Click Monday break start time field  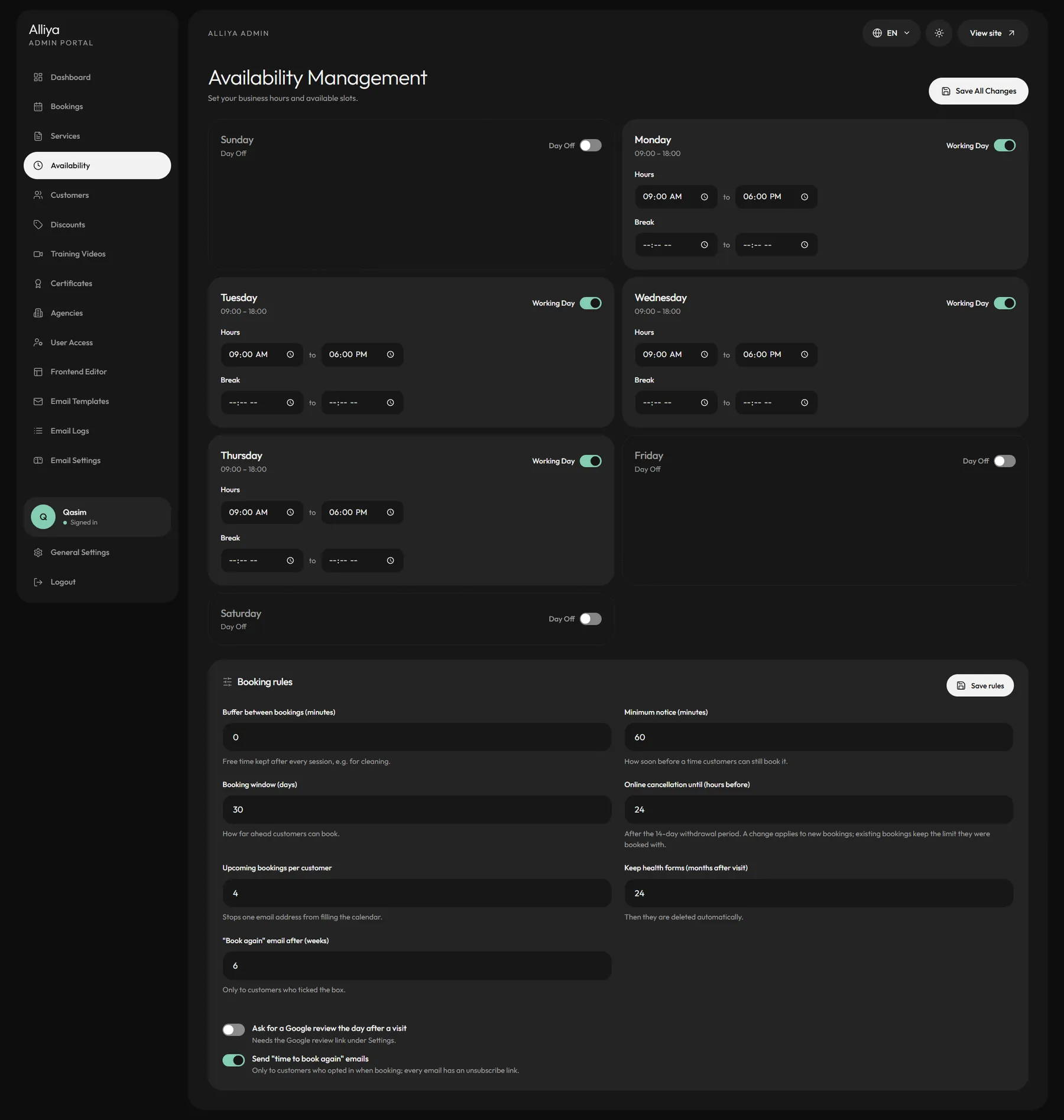pos(676,245)
